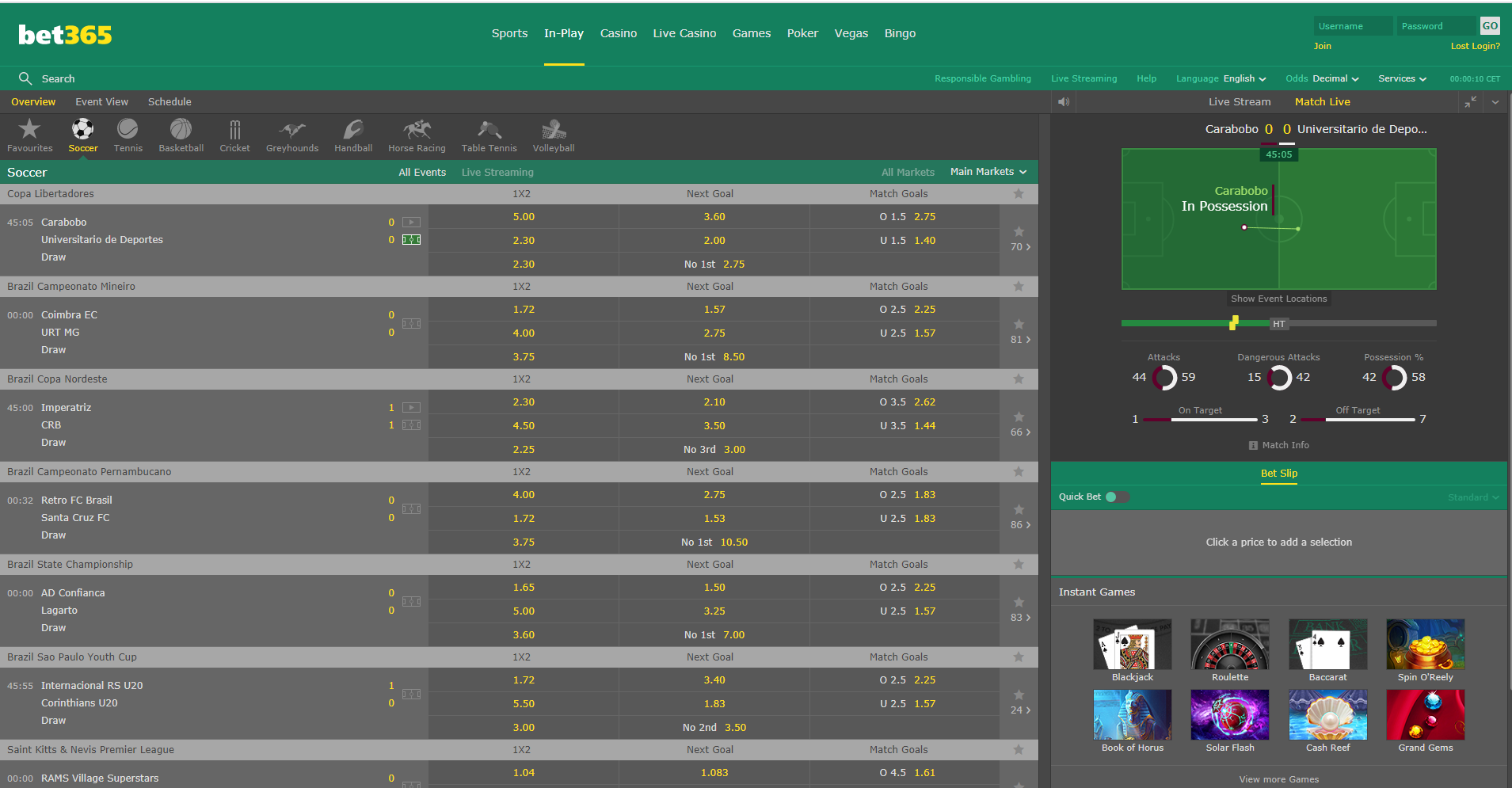This screenshot has height=788, width=1512.
Task: Open the Main Markets dropdown
Action: pyautogui.click(x=988, y=172)
